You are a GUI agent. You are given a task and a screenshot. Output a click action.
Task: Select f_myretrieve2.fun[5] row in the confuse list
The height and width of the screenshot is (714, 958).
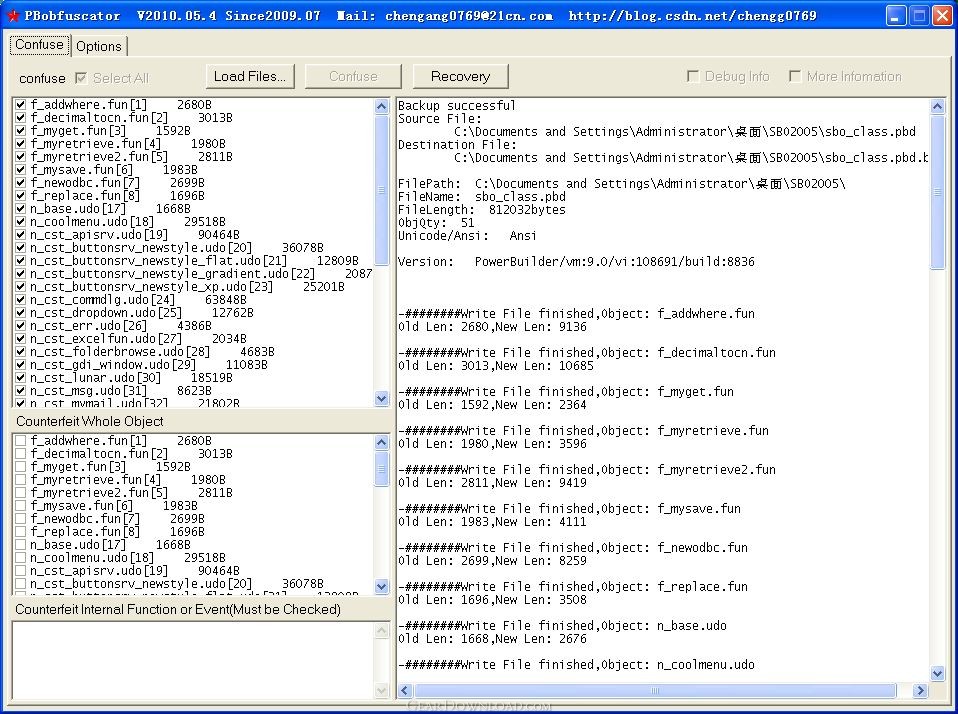131,156
